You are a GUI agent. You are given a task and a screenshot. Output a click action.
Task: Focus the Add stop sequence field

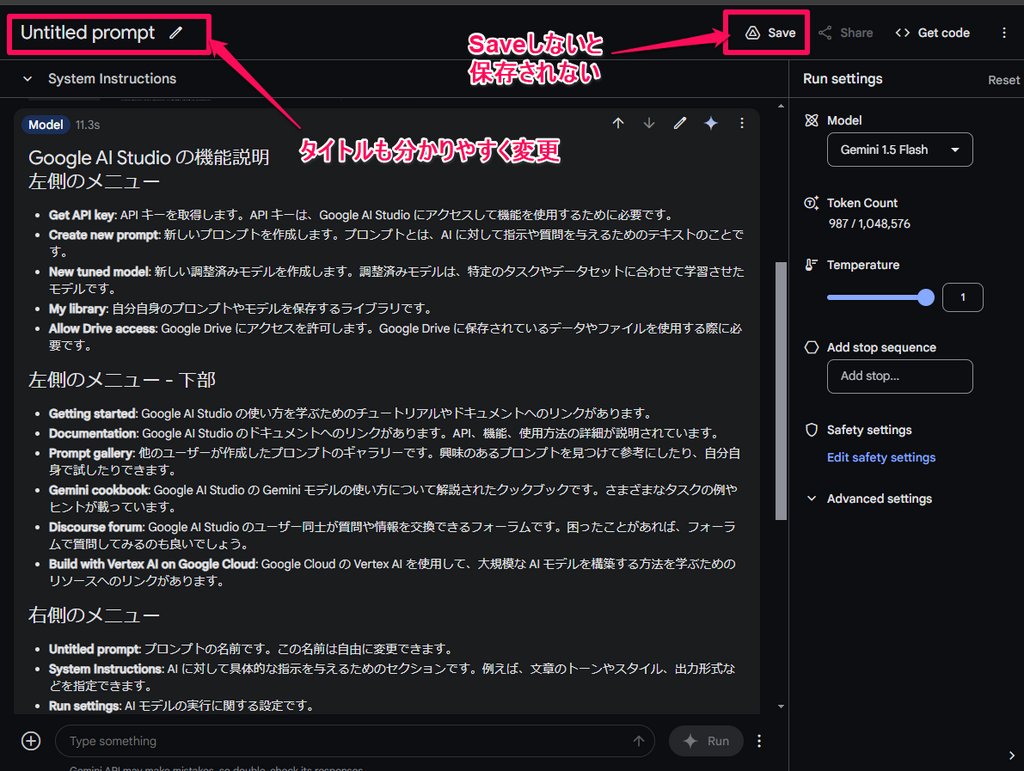pos(899,376)
